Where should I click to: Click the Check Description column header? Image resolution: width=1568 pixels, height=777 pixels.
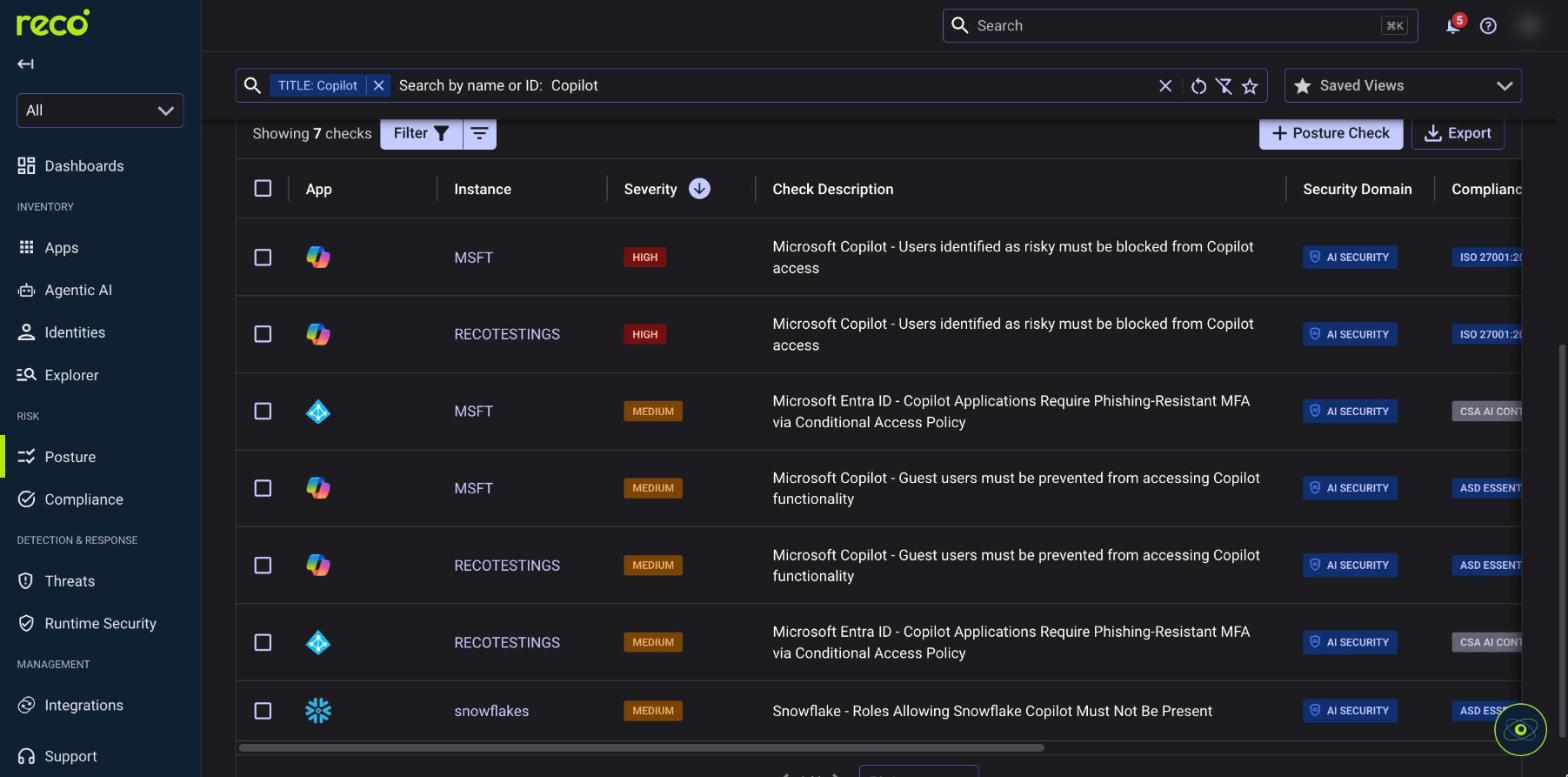(x=833, y=189)
